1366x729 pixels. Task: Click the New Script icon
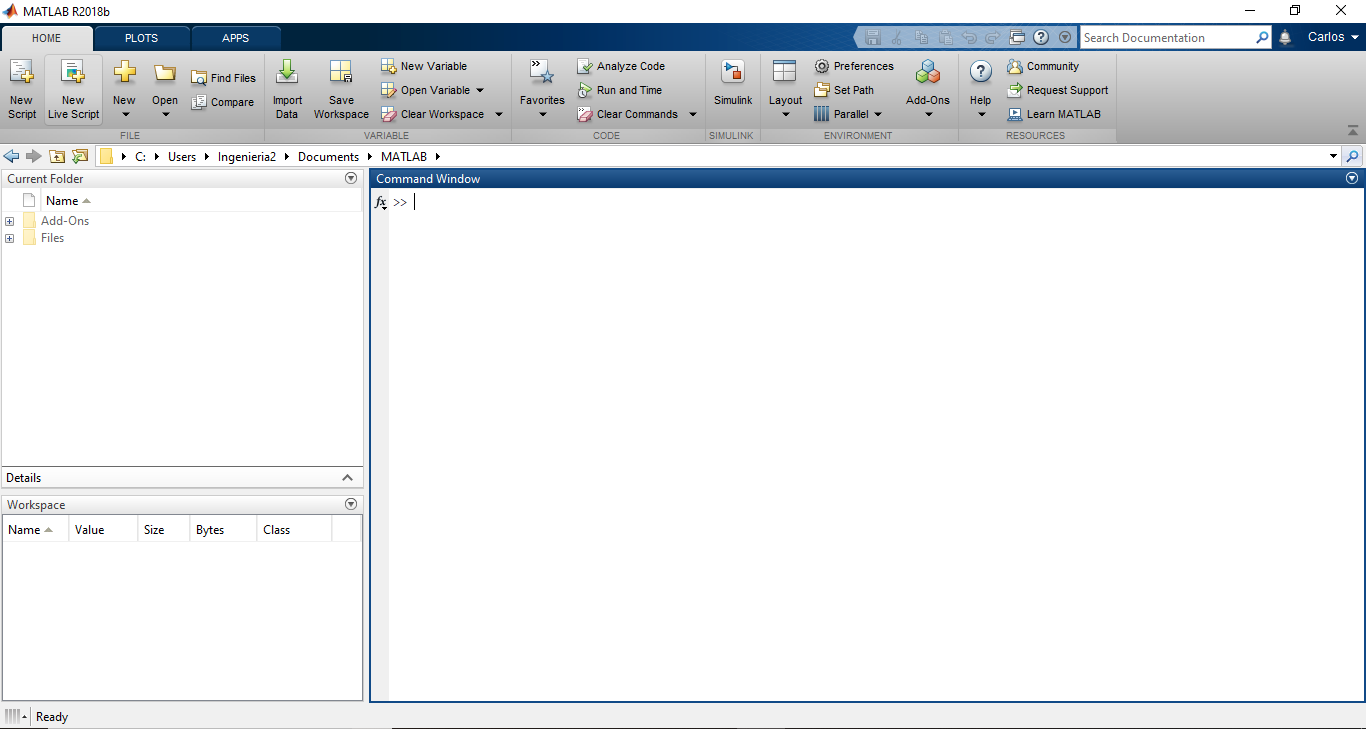click(x=21, y=72)
